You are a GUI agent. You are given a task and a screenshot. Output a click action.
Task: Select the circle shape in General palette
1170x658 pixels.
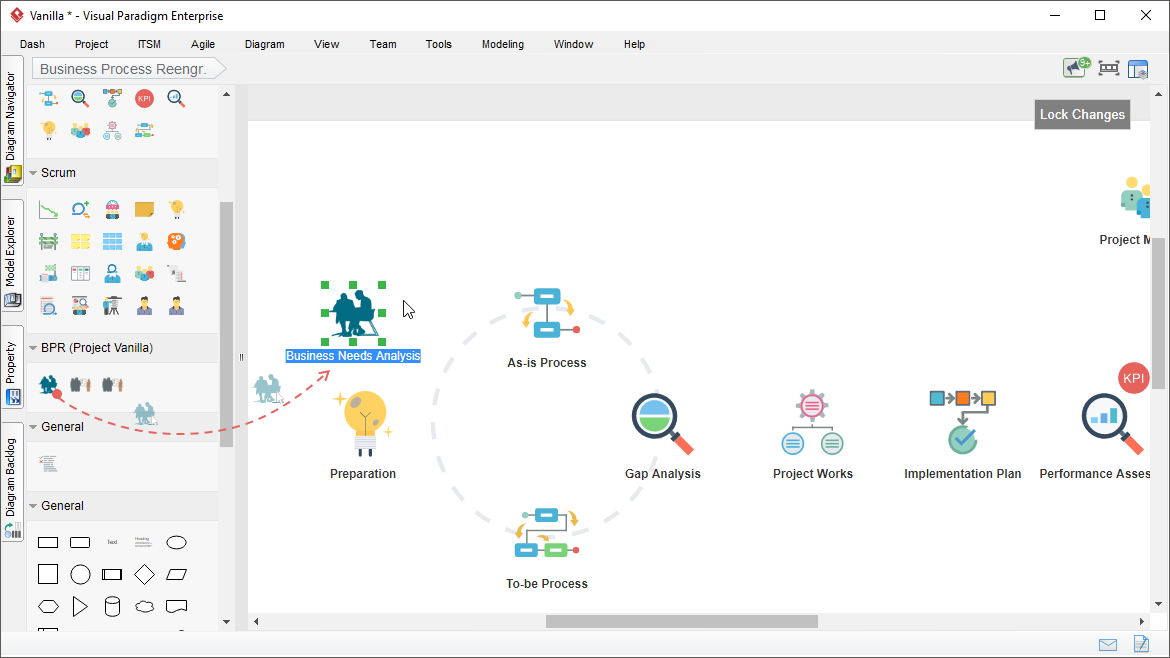tap(80, 574)
